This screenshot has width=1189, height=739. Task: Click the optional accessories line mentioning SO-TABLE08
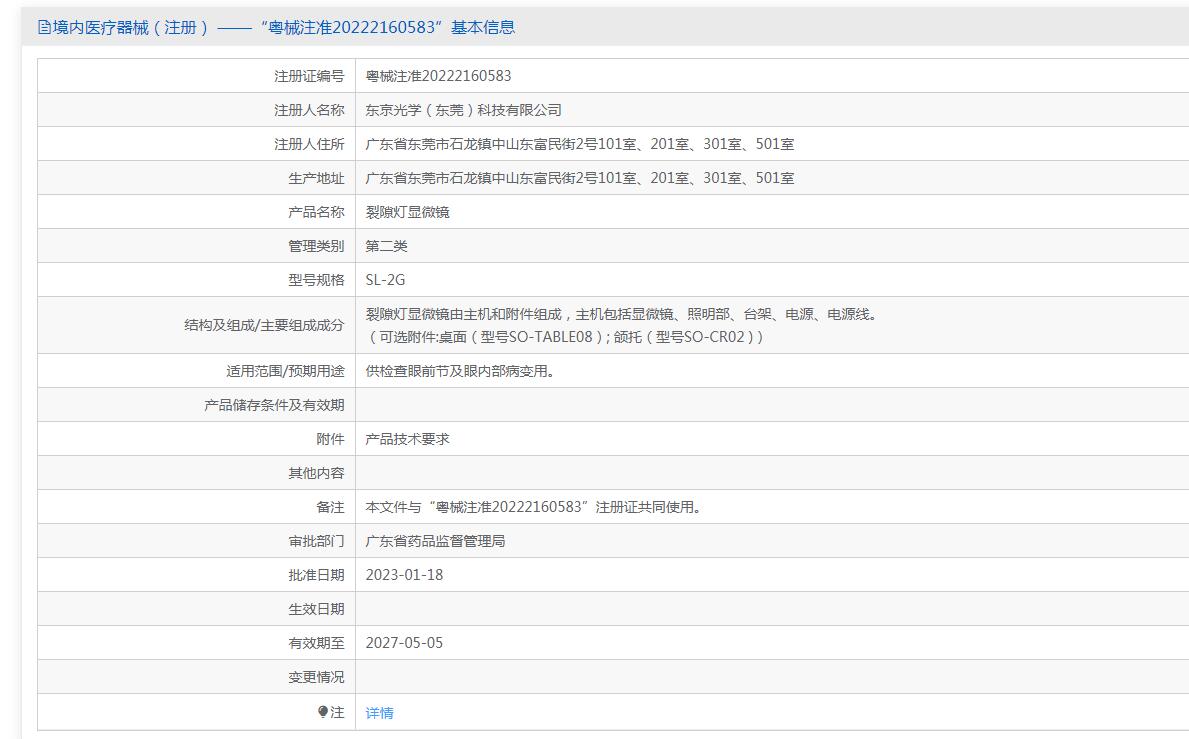coord(565,337)
